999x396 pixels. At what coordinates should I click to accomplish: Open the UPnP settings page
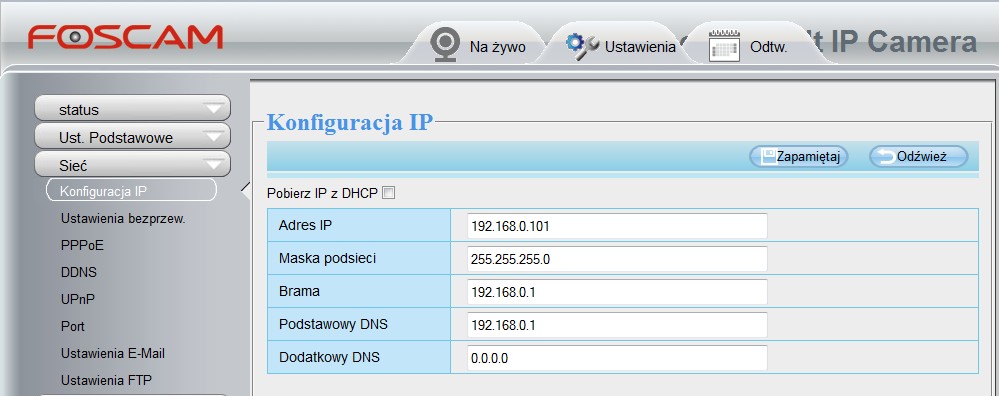point(78,299)
